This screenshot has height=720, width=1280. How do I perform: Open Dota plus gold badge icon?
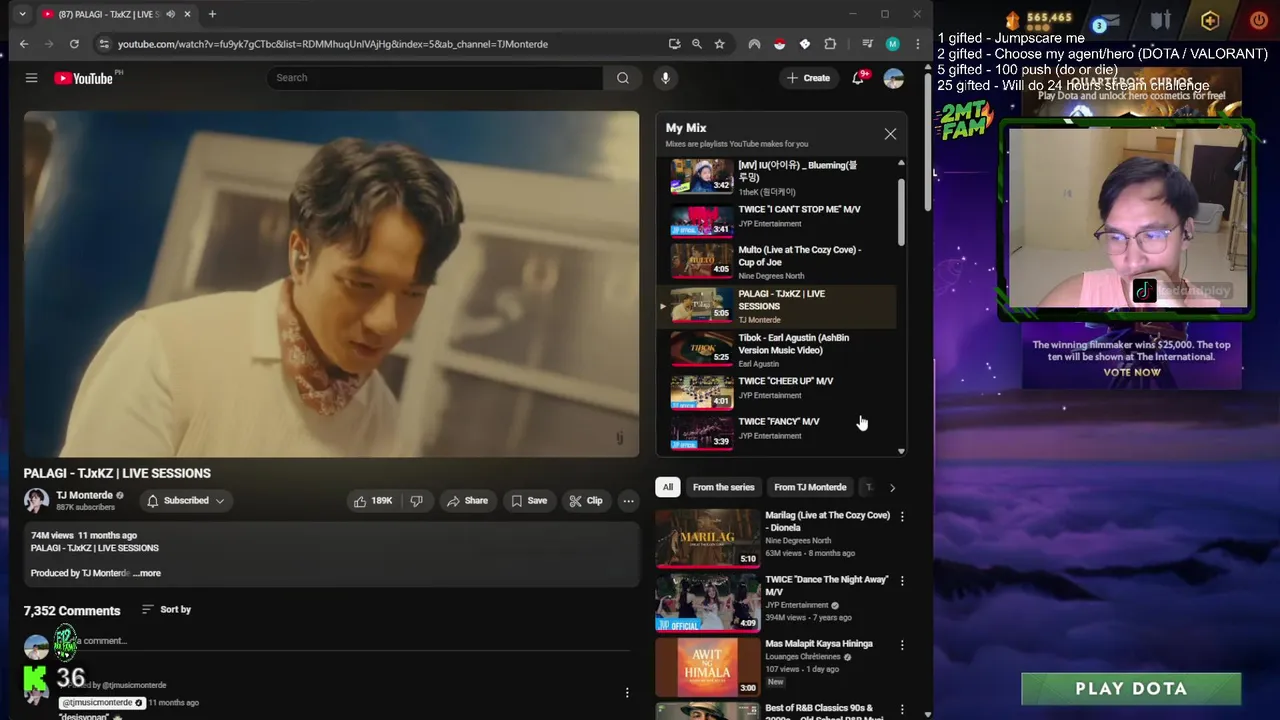(1210, 20)
